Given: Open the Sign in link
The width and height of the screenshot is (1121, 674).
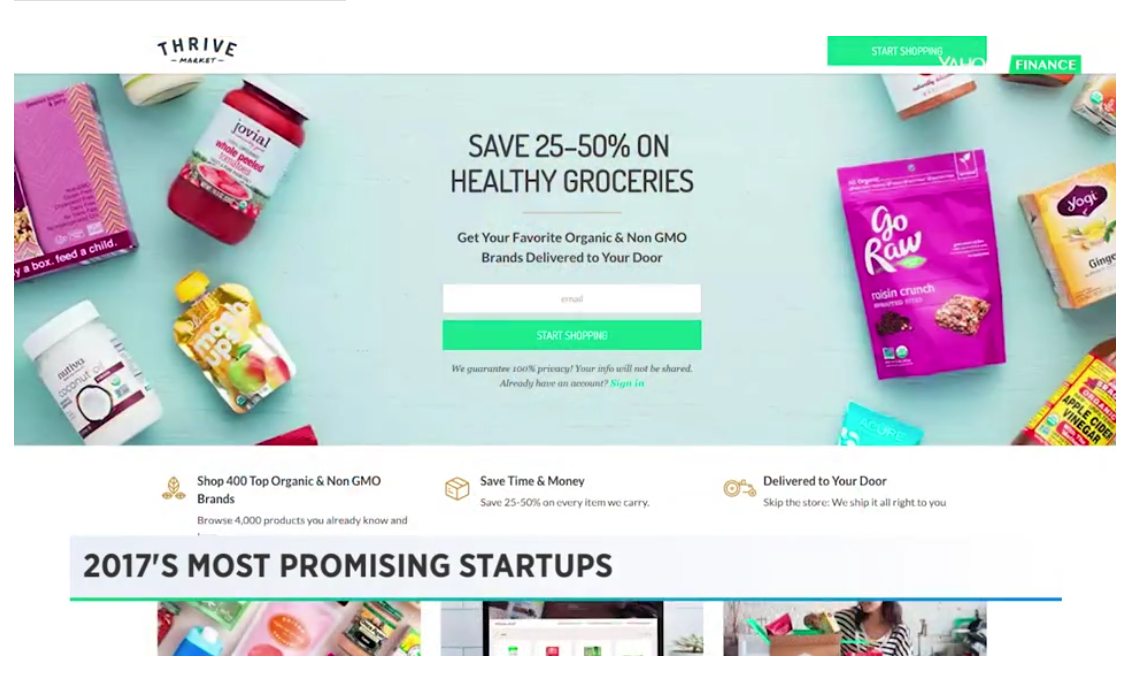Looking at the screenshot, I should pos(627,383).
